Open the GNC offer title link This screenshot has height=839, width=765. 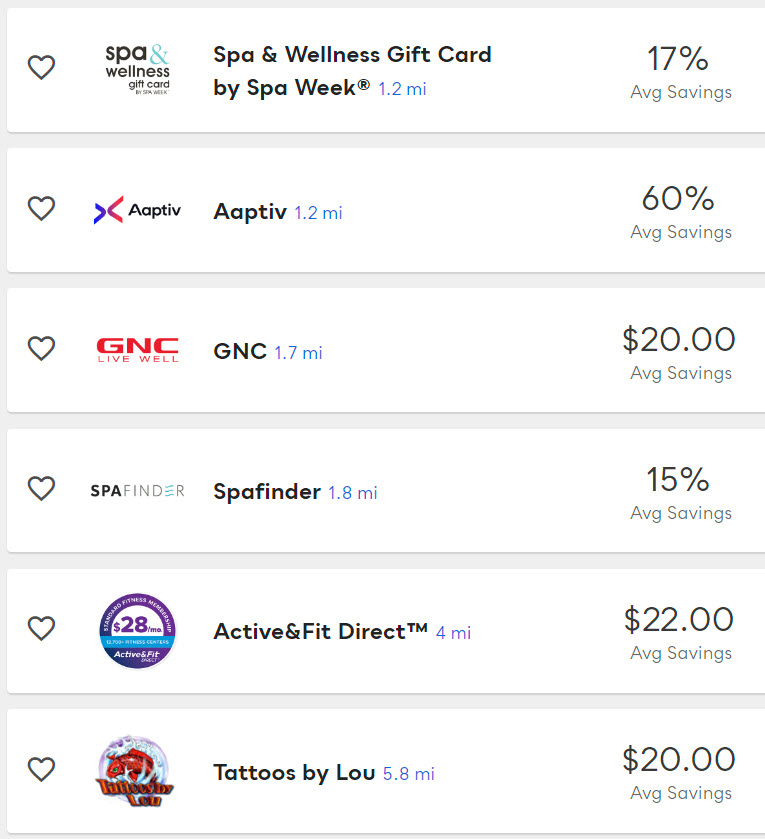240,352
